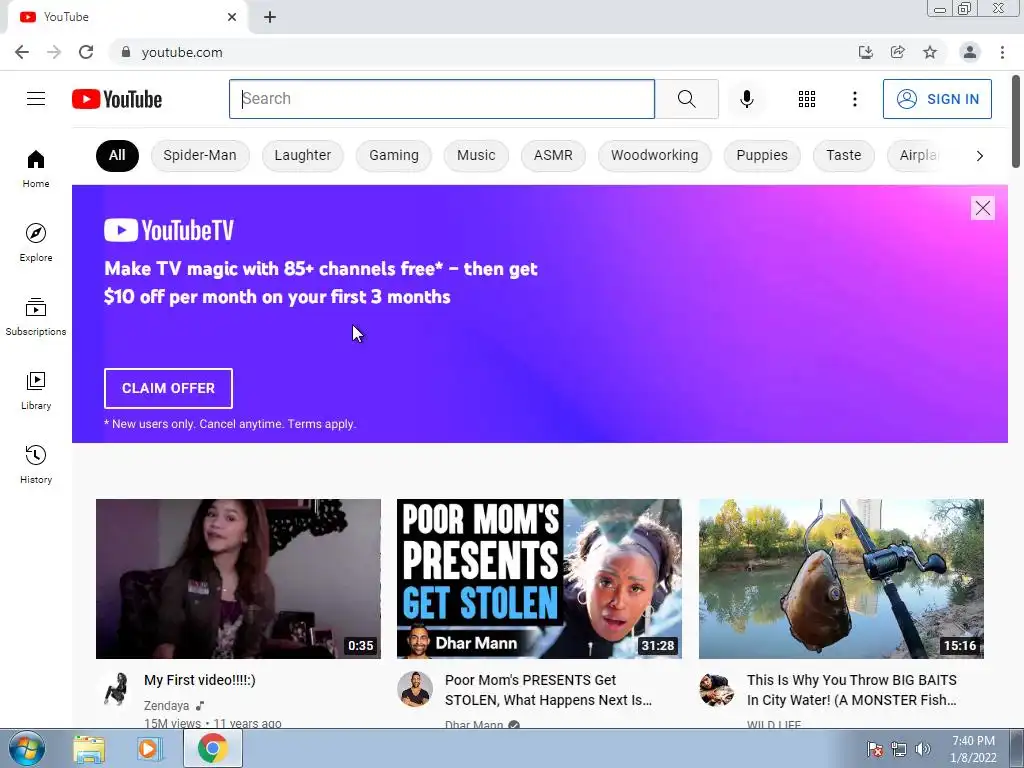
Task: Select the Laughter filter chip
Action: point(302,155)
